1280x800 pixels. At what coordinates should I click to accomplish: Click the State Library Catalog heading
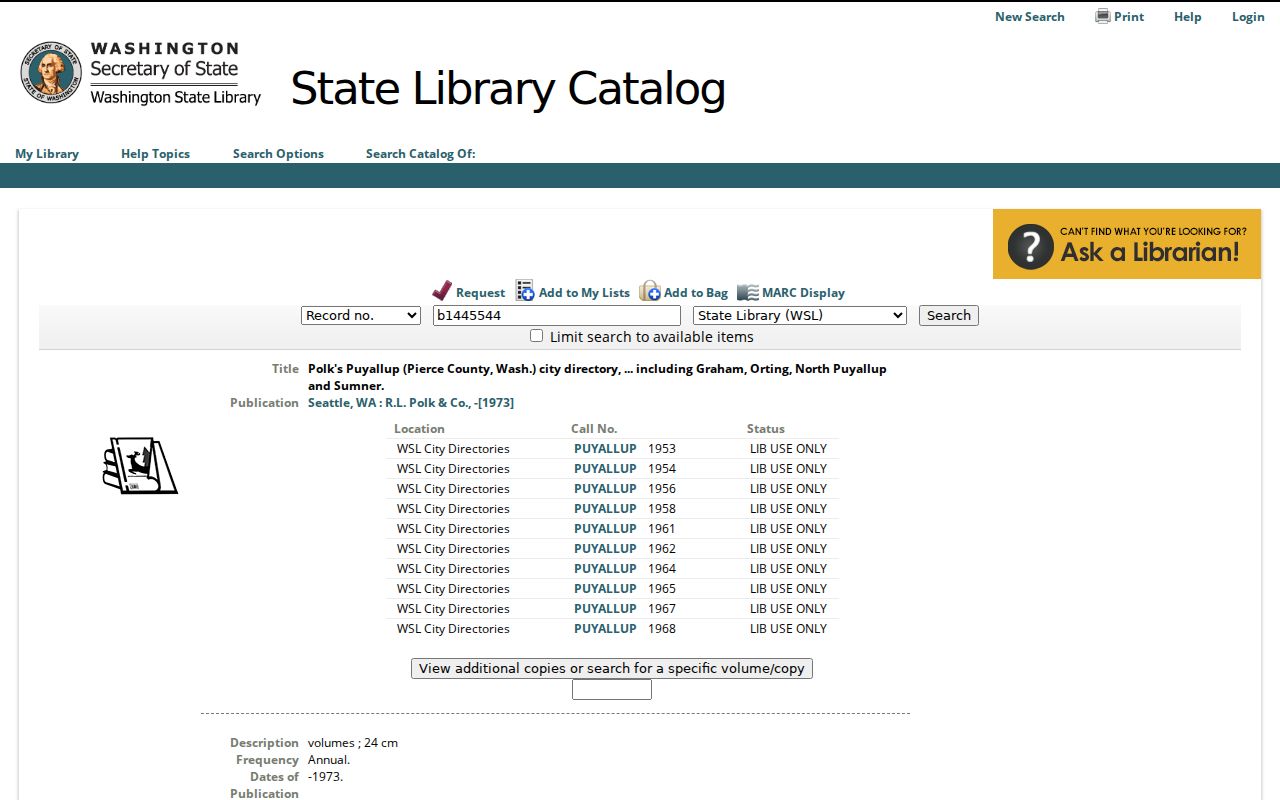[x=508, y=88]
